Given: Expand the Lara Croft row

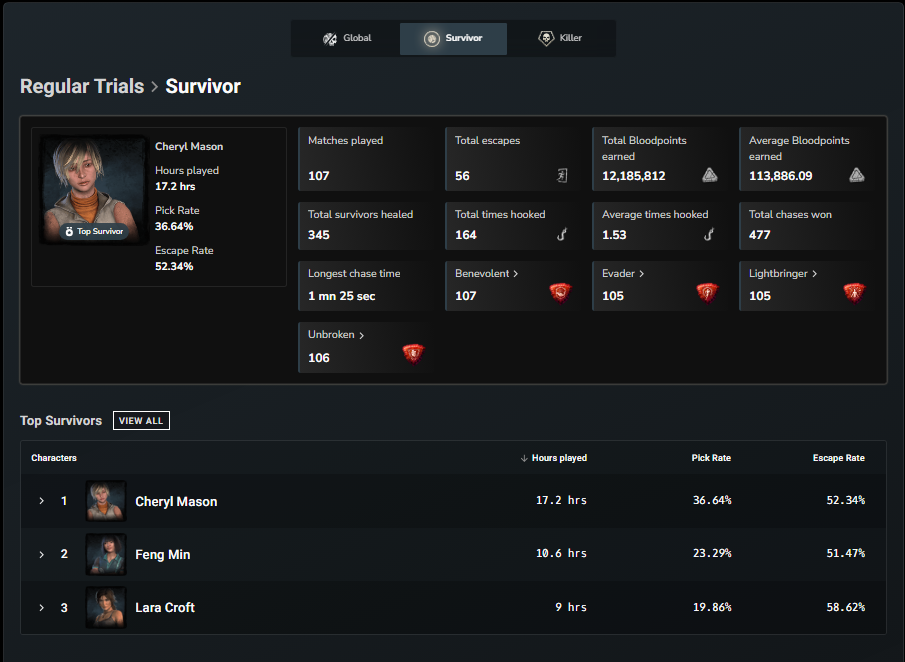Looking at the screenshot, I should [42, 608].
